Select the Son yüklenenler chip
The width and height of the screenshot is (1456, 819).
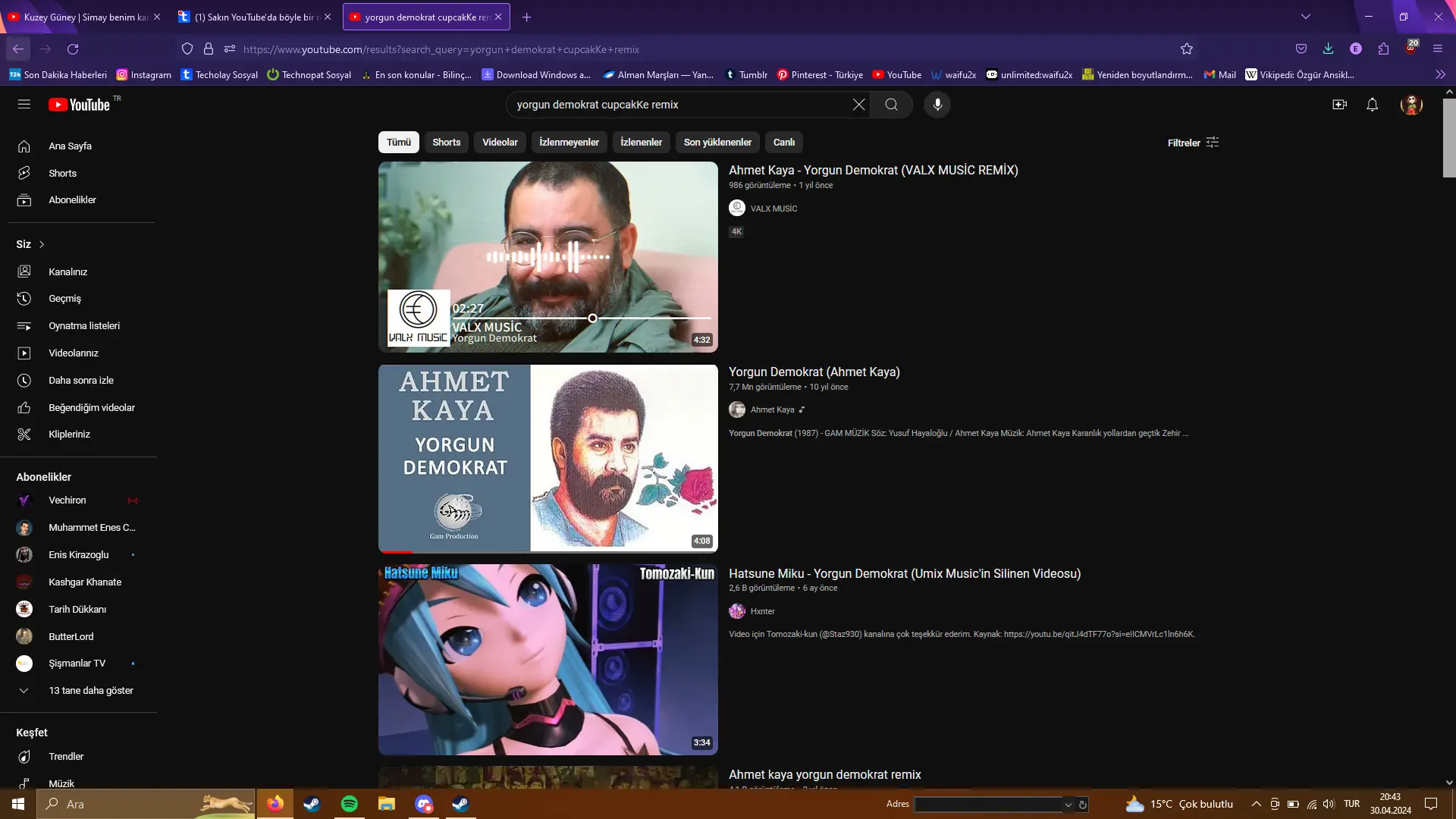718,143
